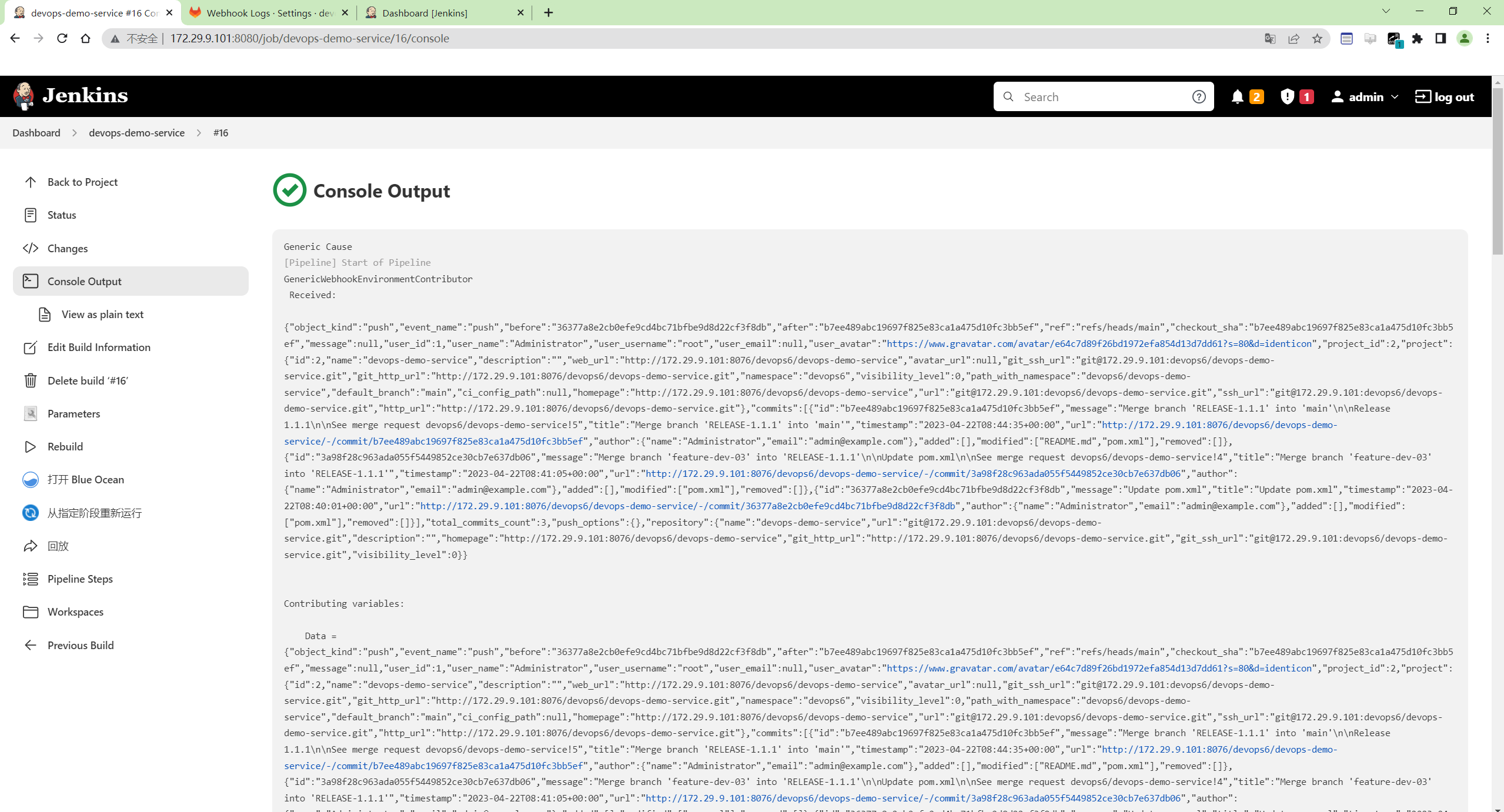Click the page vertical scrollbar
The image size is (1504, 812).
1498,171
